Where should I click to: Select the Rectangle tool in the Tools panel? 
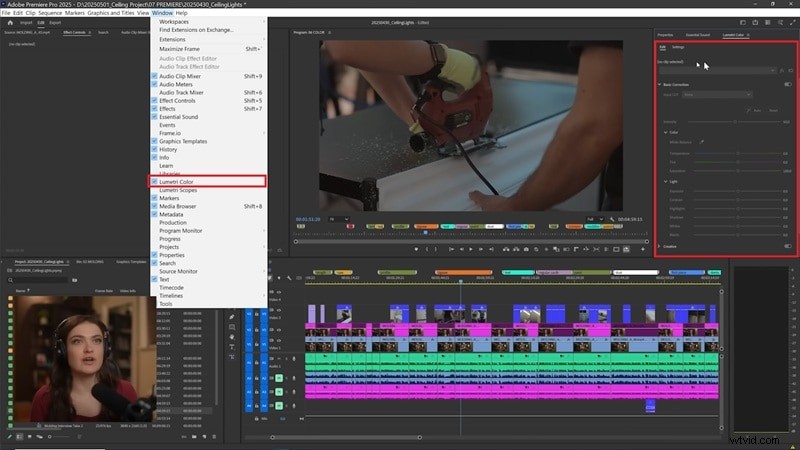232,327
